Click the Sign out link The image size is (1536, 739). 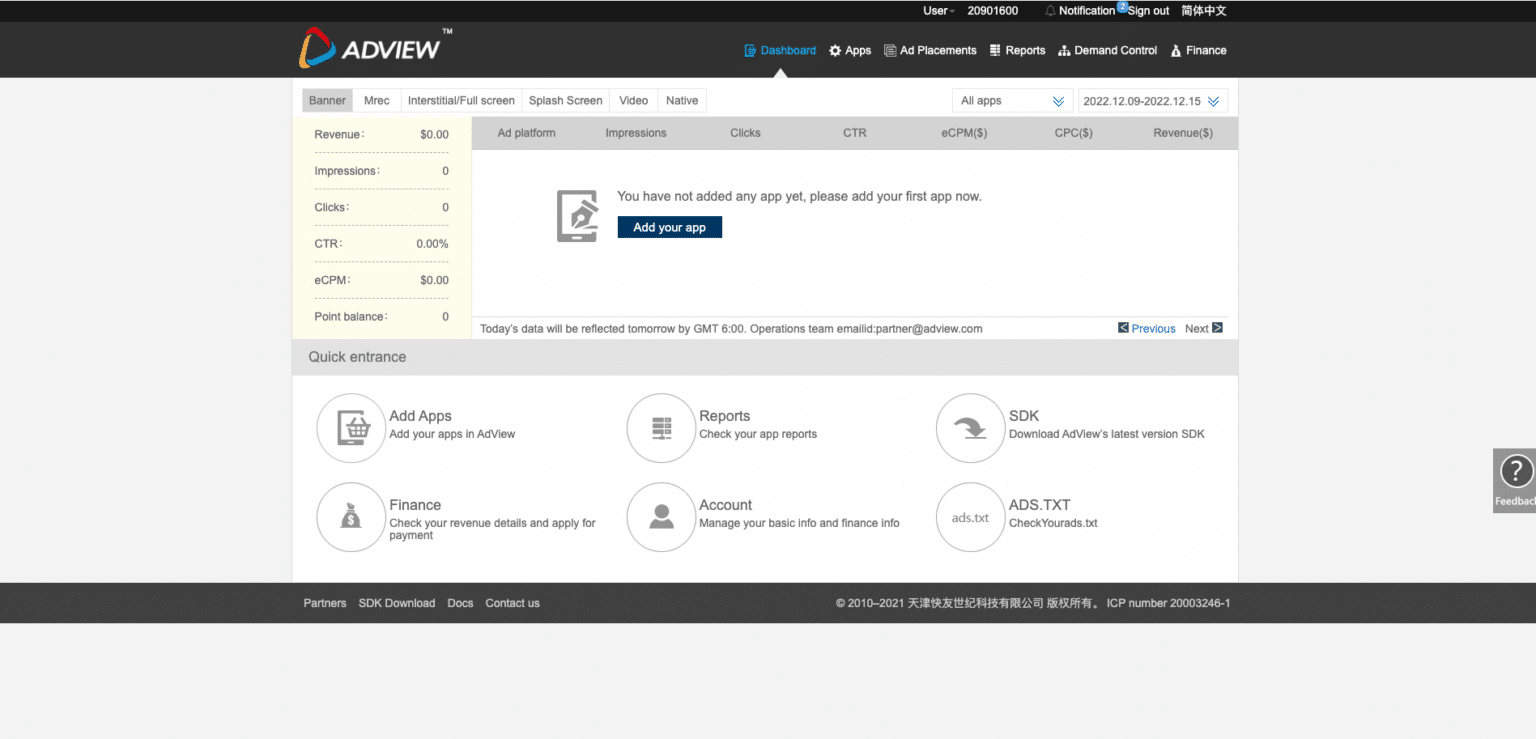click(x=1148, y=11)
